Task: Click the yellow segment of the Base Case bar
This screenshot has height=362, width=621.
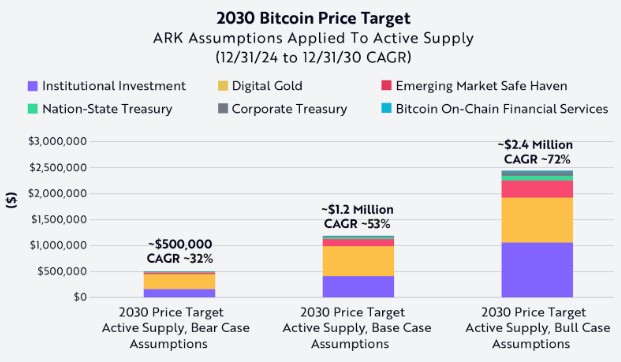Action: pos(358,261)
